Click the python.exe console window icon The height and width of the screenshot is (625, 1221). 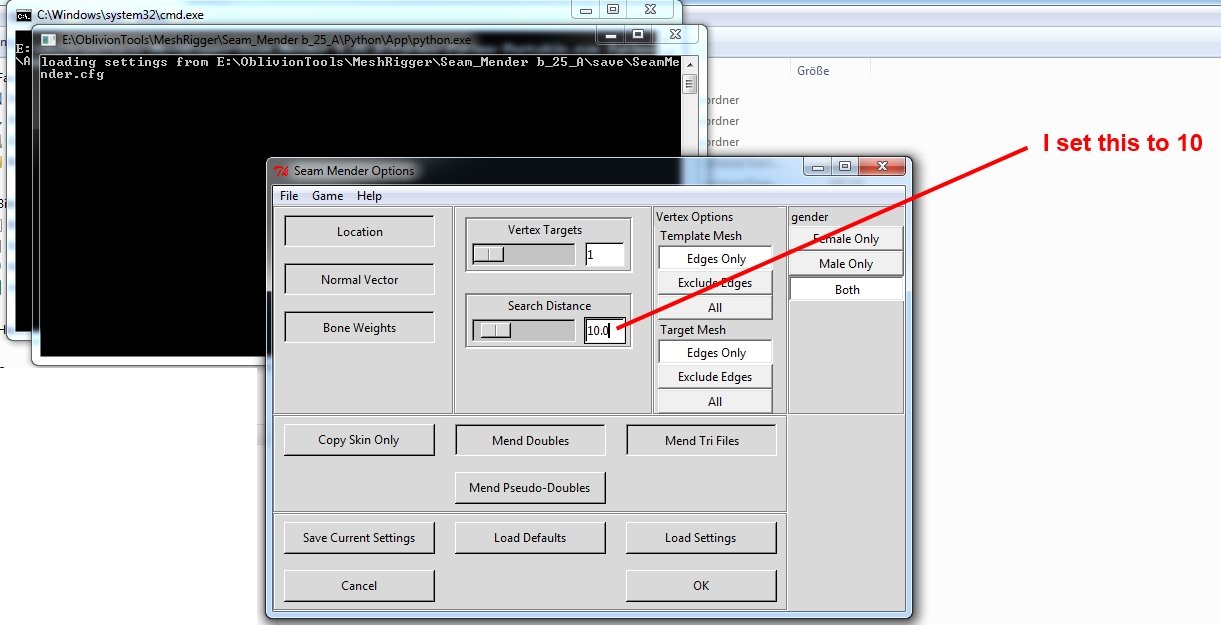click(48, 40)
